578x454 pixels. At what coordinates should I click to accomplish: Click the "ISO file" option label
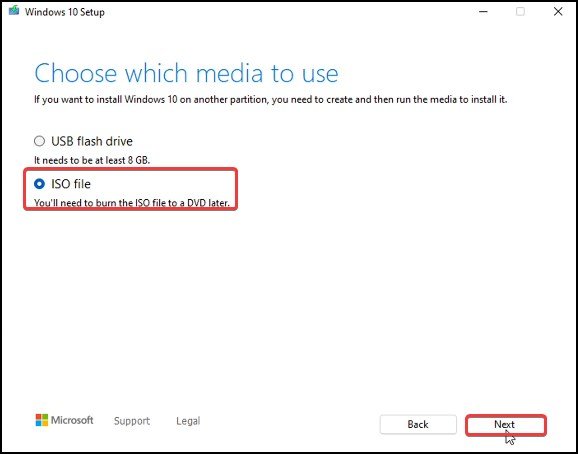pos(71,184)
